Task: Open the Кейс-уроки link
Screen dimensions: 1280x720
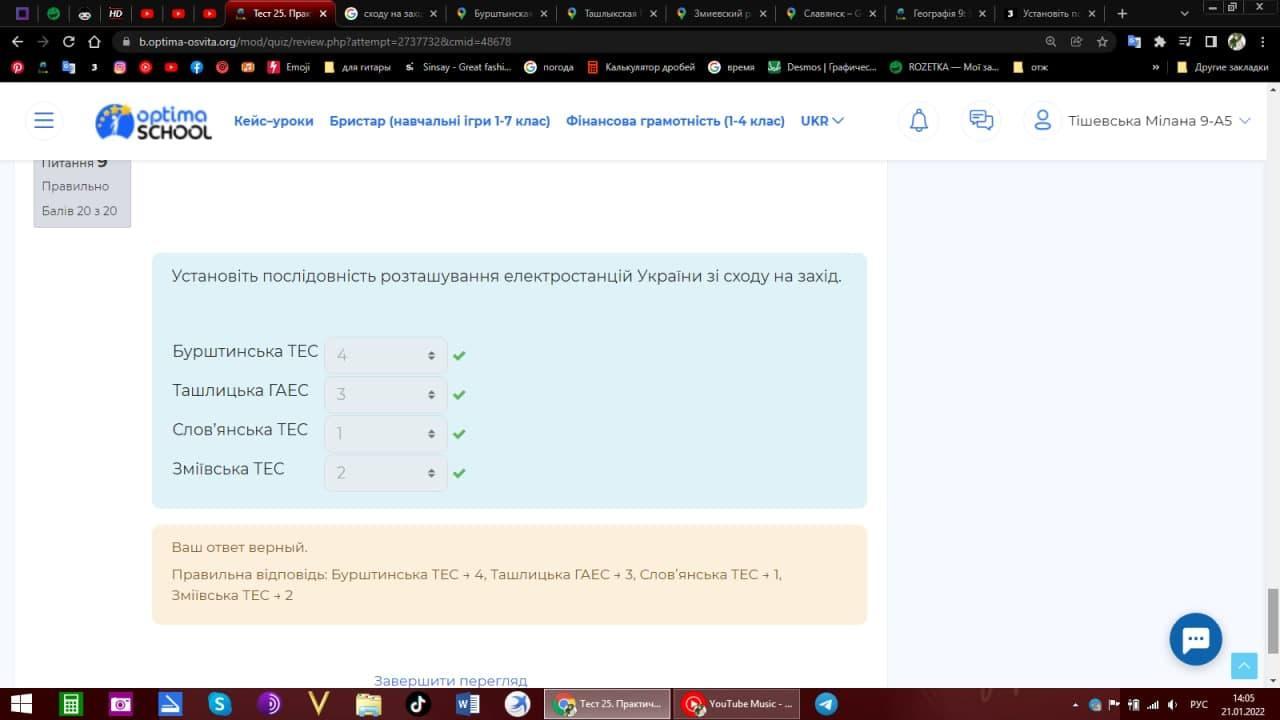Action: coord(274,121)
